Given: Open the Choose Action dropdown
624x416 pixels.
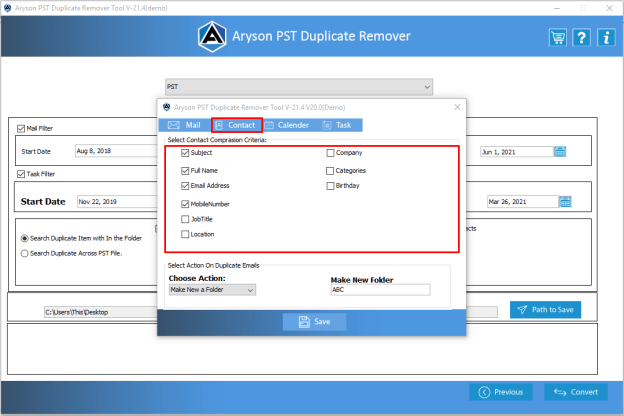Looking at the screenshot, I should pos(212,290).
